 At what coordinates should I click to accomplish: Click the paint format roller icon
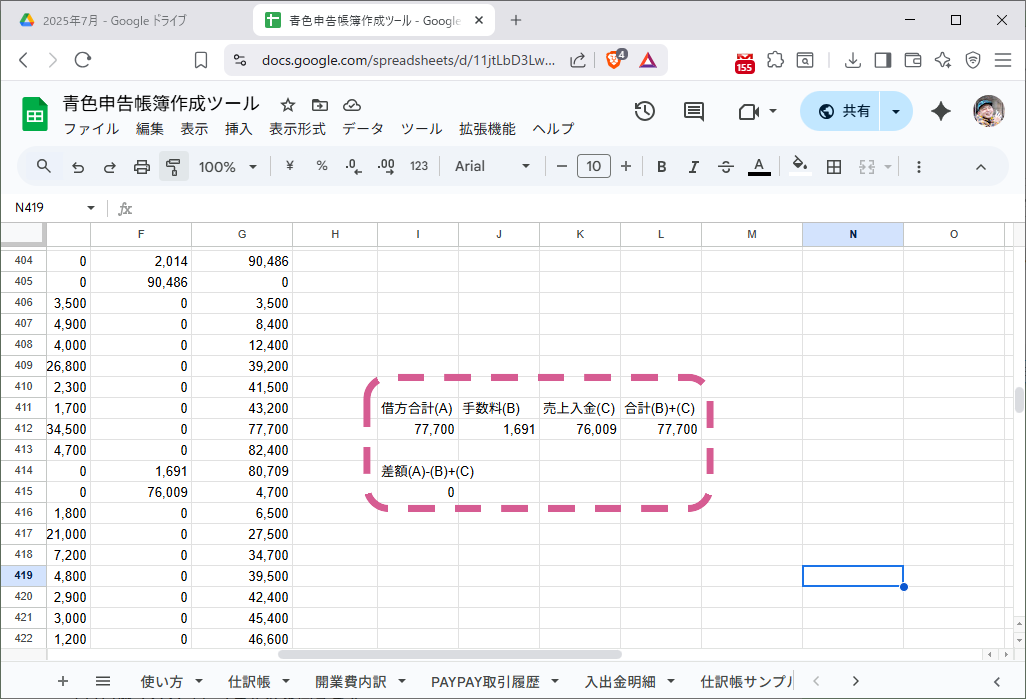pos(174,167)
